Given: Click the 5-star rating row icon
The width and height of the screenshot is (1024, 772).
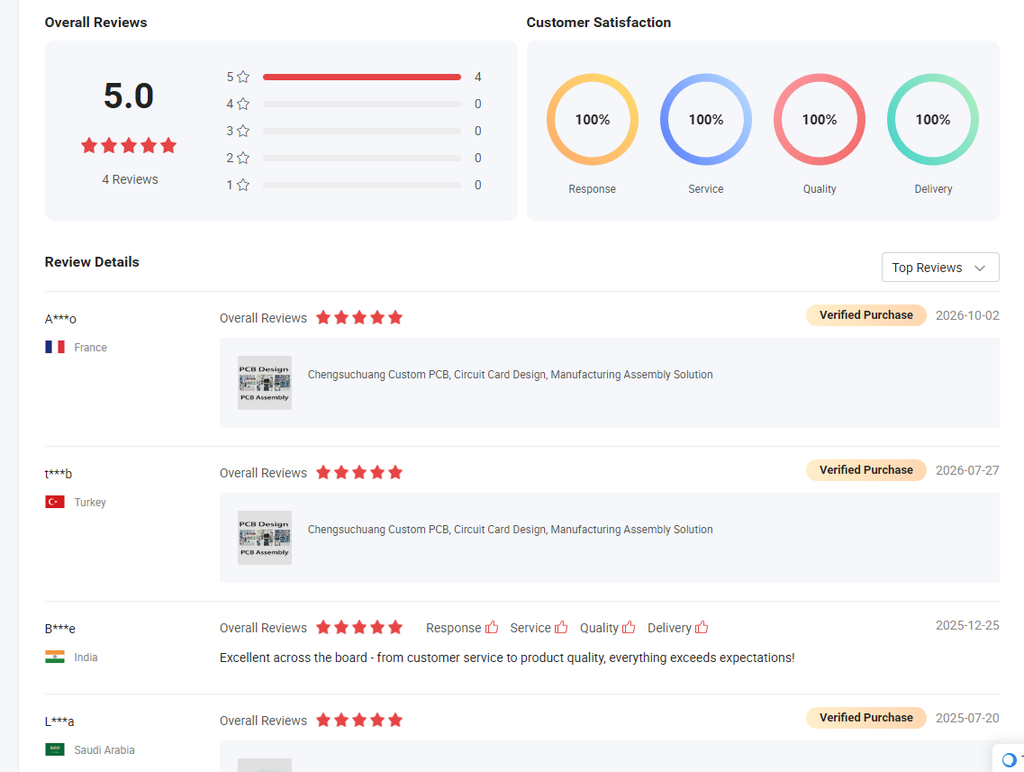Looking at the screenshot, I should tap(243, 77).
